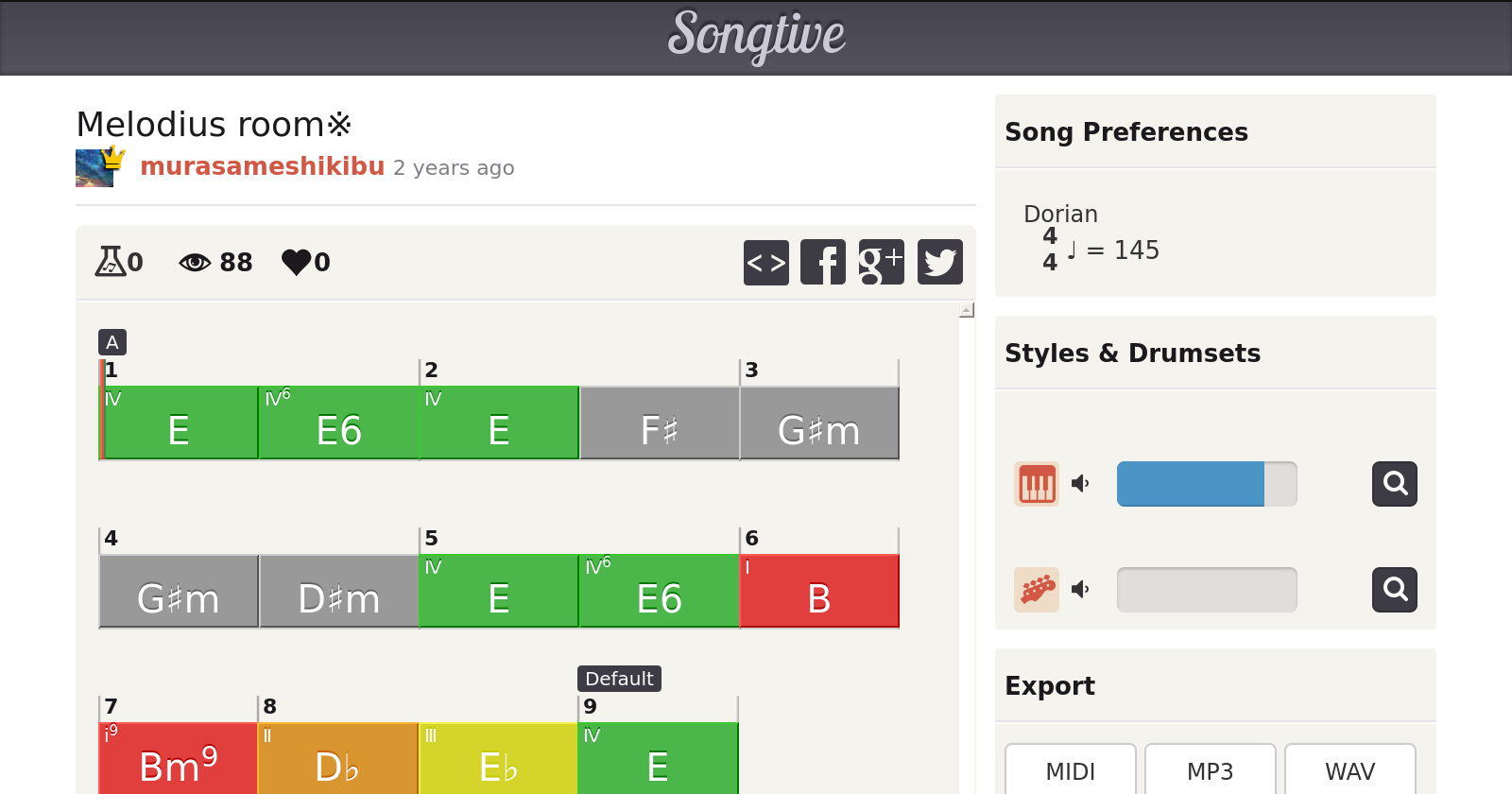Screen dimensions: 1512x794
Task: Click the embed code icon
Action: (765, 262)
